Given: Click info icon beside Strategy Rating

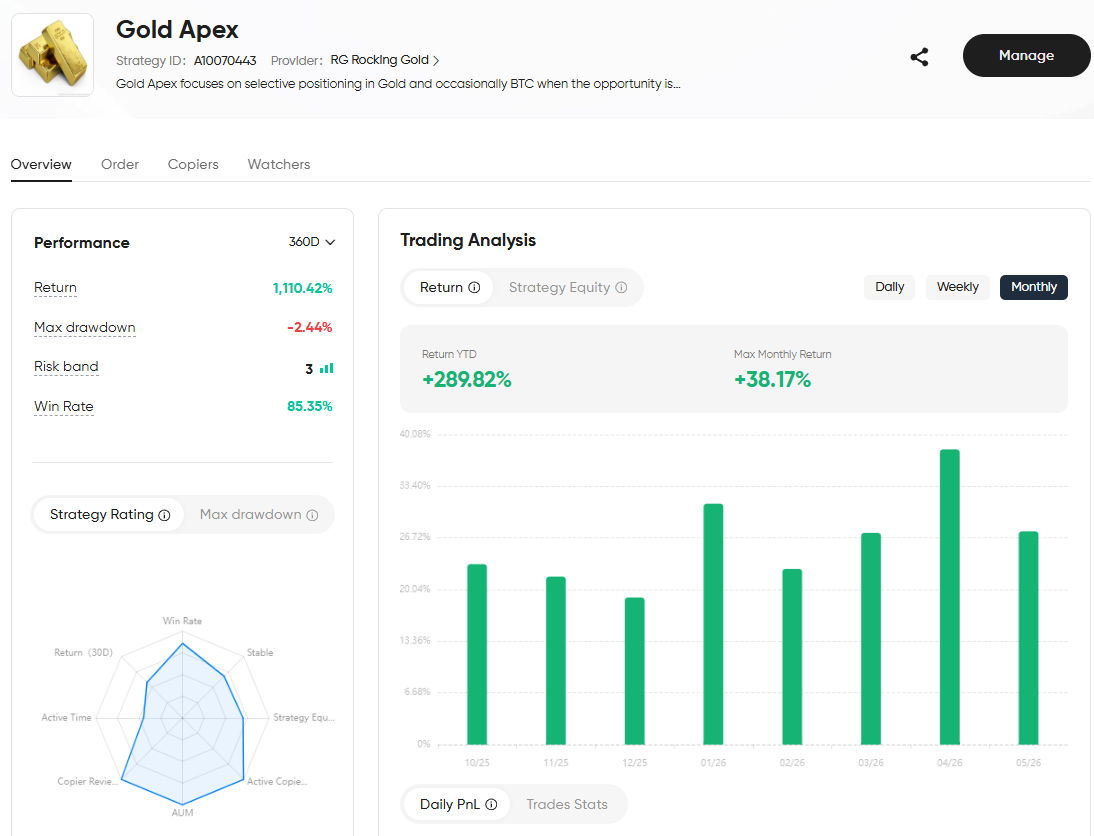Looking at the screenshot, I should (165, 515).
